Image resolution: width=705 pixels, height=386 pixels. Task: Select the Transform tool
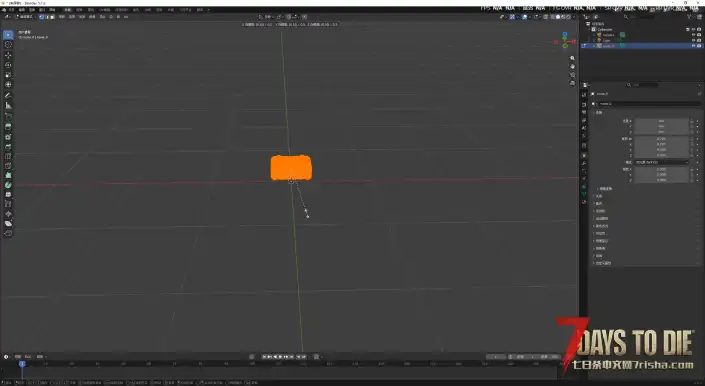pyautogui.click(x=8, y=84)
